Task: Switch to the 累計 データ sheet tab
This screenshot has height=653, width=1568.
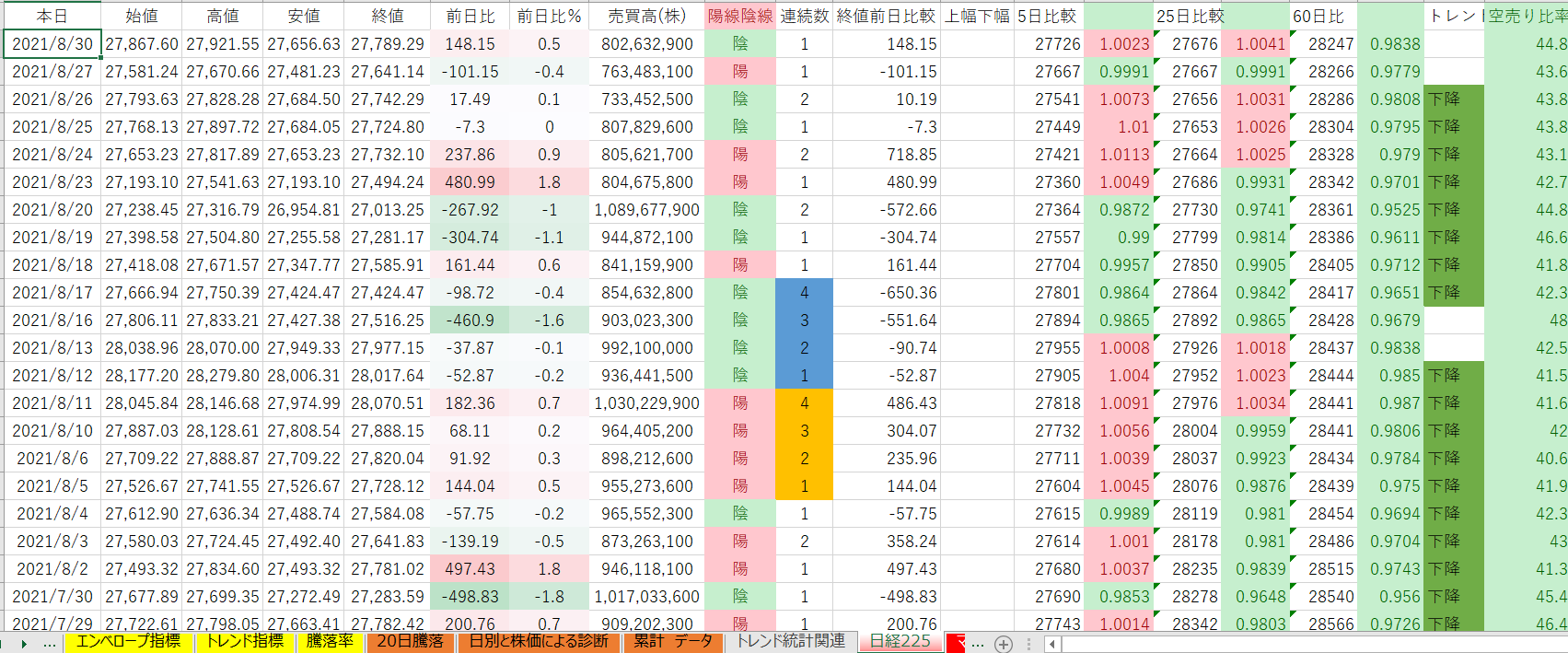Action: coord(673,642)
